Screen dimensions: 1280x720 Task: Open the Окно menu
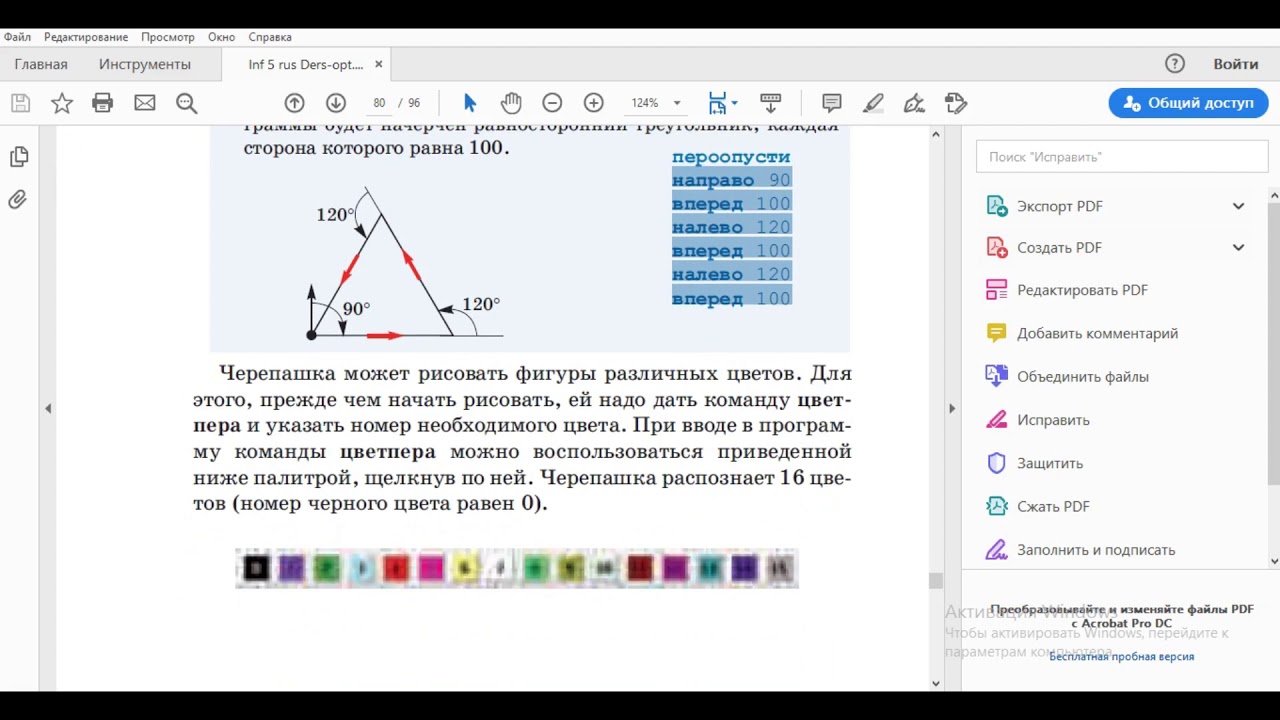point(221,37)
